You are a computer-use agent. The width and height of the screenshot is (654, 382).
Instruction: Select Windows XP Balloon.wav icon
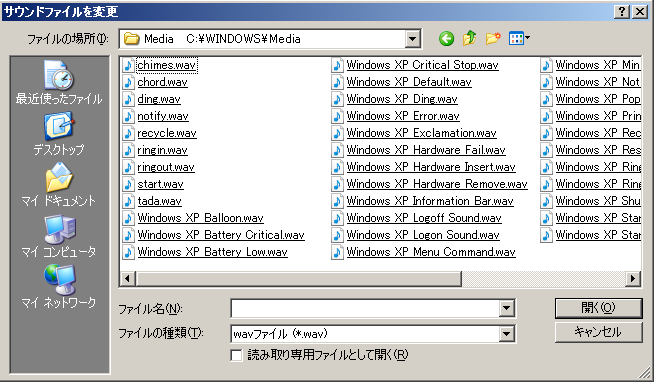click(128, 218)
